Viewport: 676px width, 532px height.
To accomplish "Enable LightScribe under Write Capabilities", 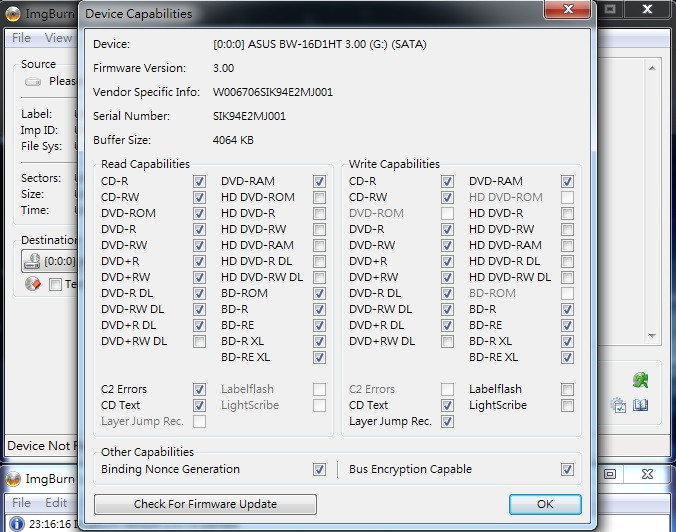I will click(x=567, y=405).
